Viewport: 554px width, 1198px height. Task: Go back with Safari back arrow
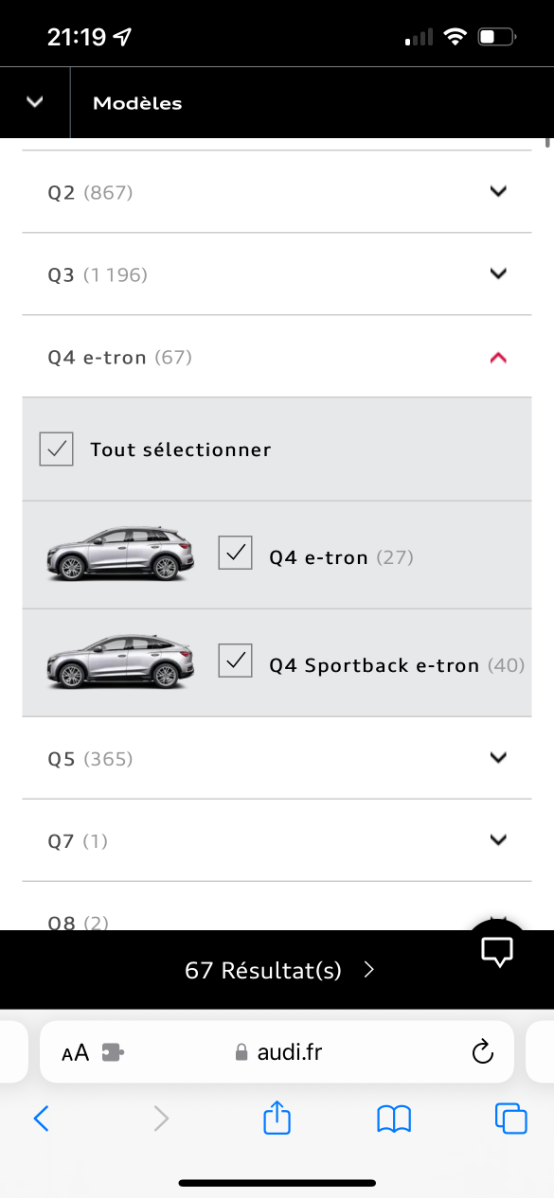pos(41,1119)
